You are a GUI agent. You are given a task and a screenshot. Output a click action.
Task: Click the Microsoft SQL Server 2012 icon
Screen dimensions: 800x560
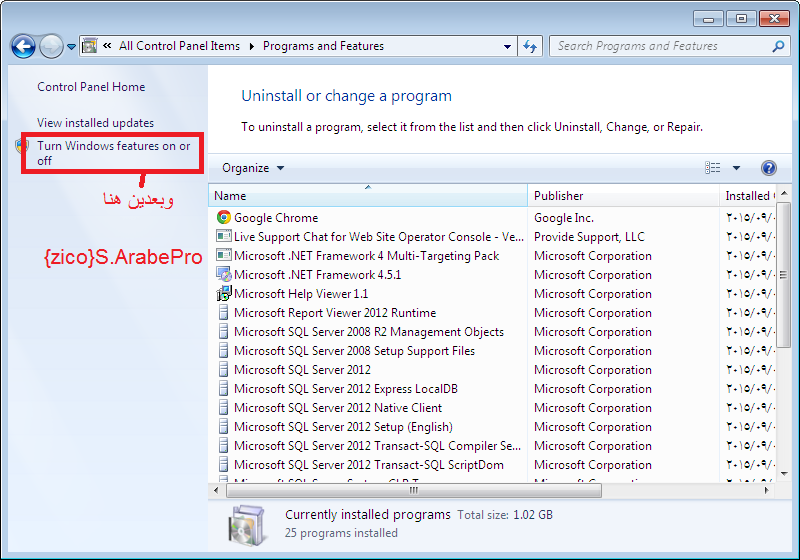223,369
